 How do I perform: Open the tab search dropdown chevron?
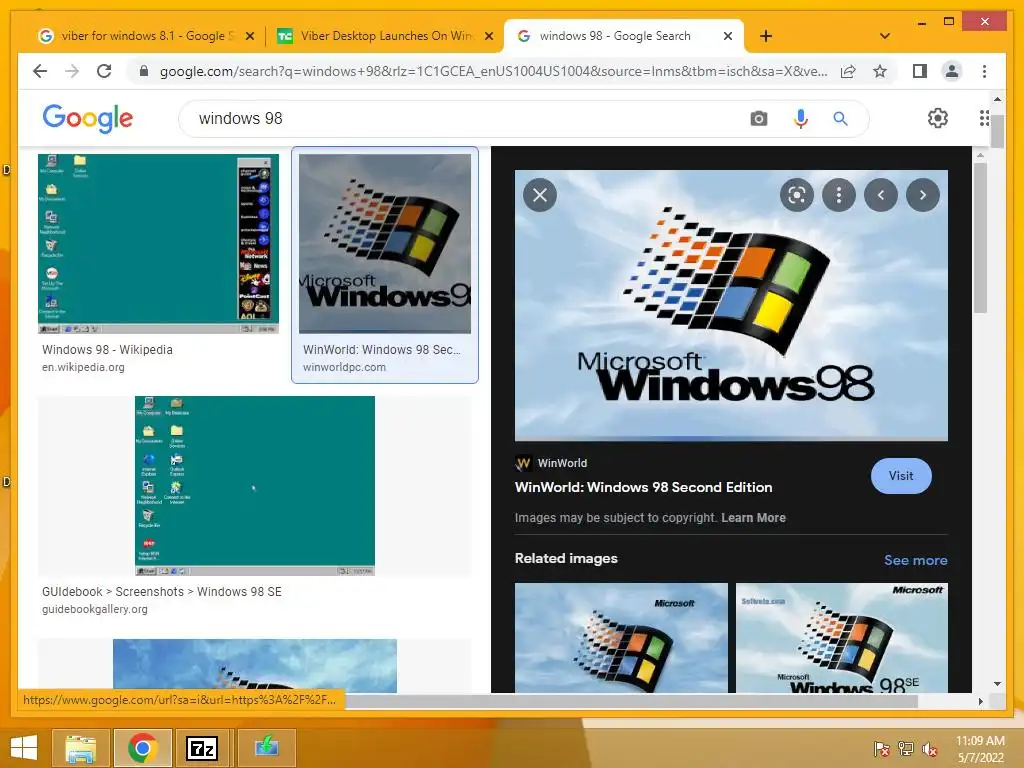(x=885, y=36)
